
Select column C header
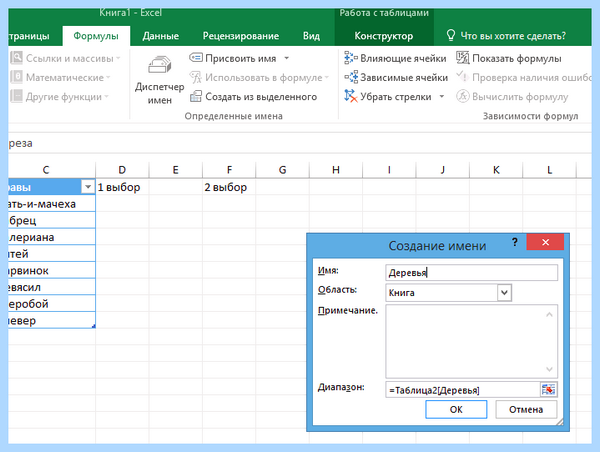[52, 170]
